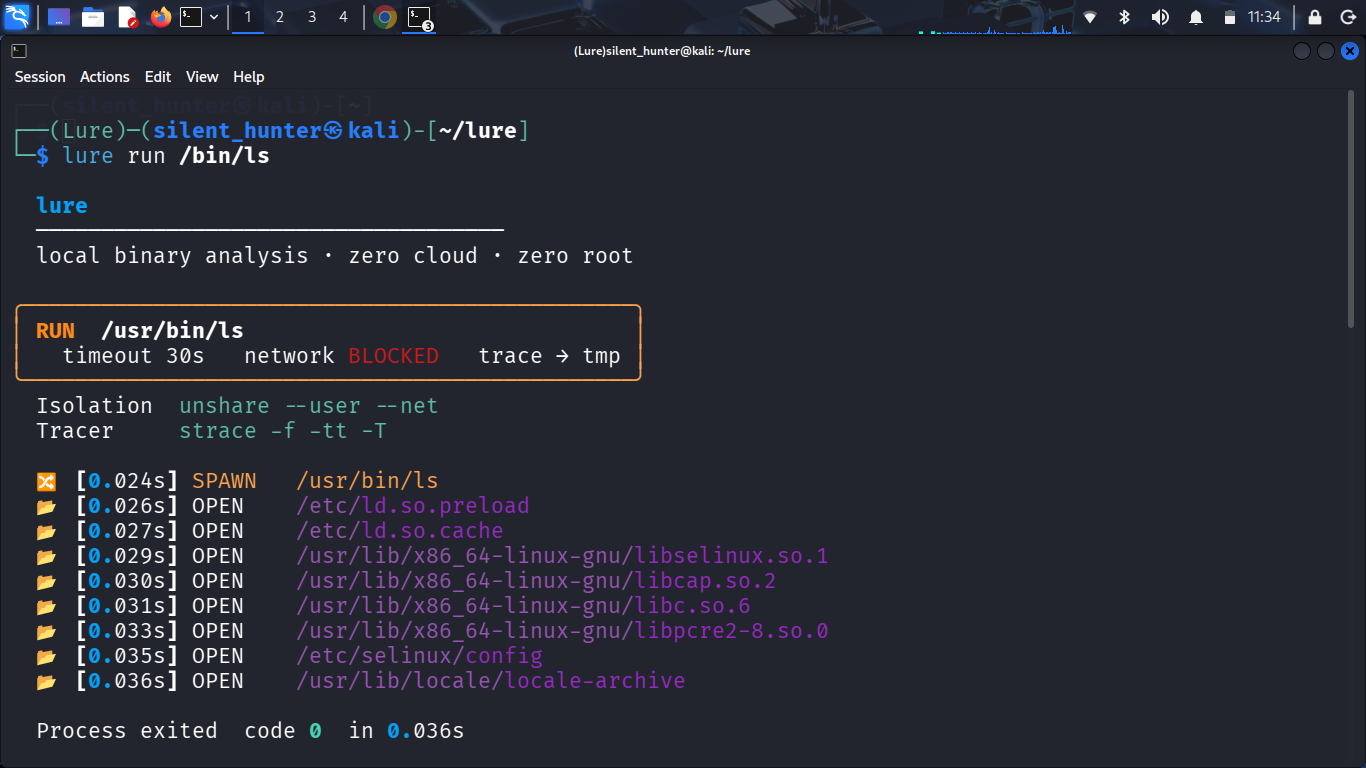The height and width of the screenshot is (768, 1366).
Task: Select the terminal taskbar window button
Action: (x=420, y=17)
